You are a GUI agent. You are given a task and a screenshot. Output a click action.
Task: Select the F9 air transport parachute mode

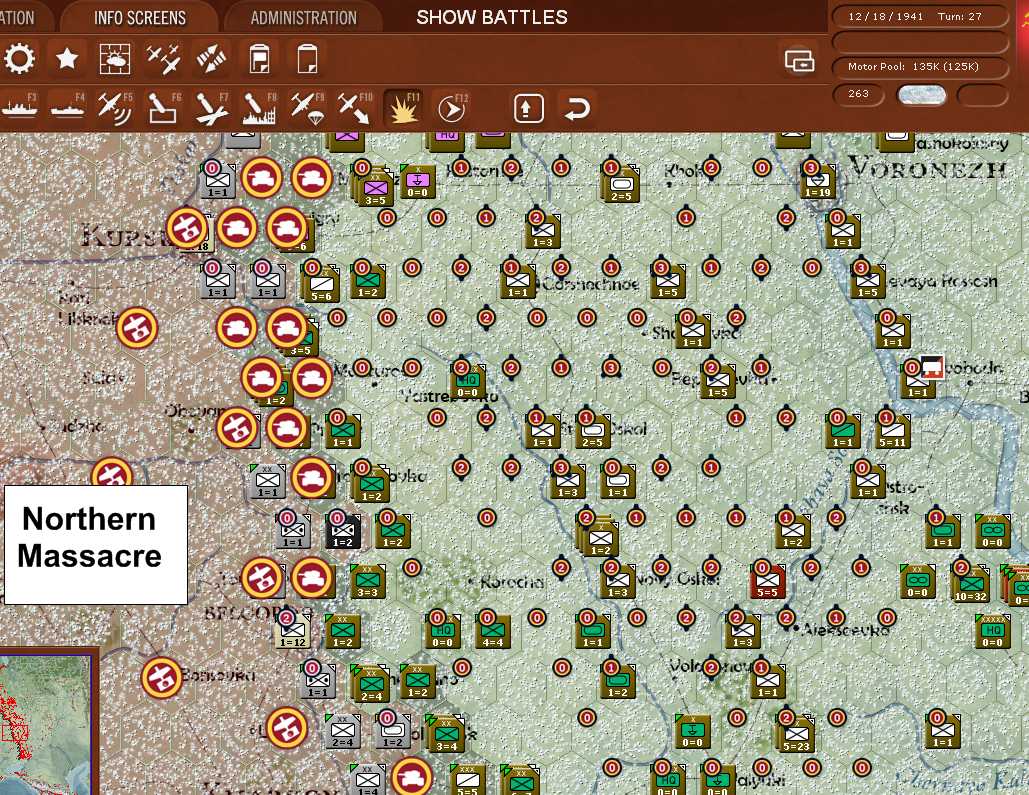tap(307, 108)
